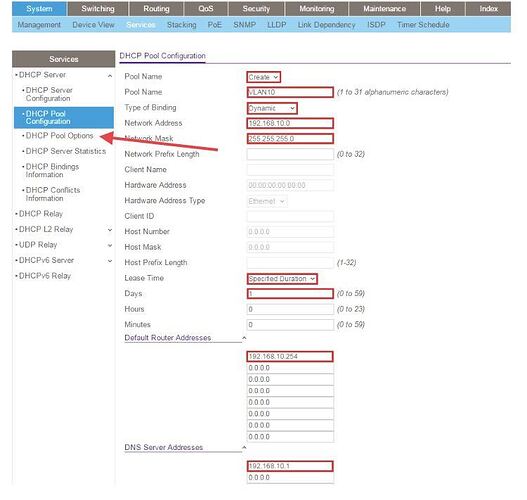Expand the DHCPv6 Server chevron
527x500 pixels.
point(110,261)
